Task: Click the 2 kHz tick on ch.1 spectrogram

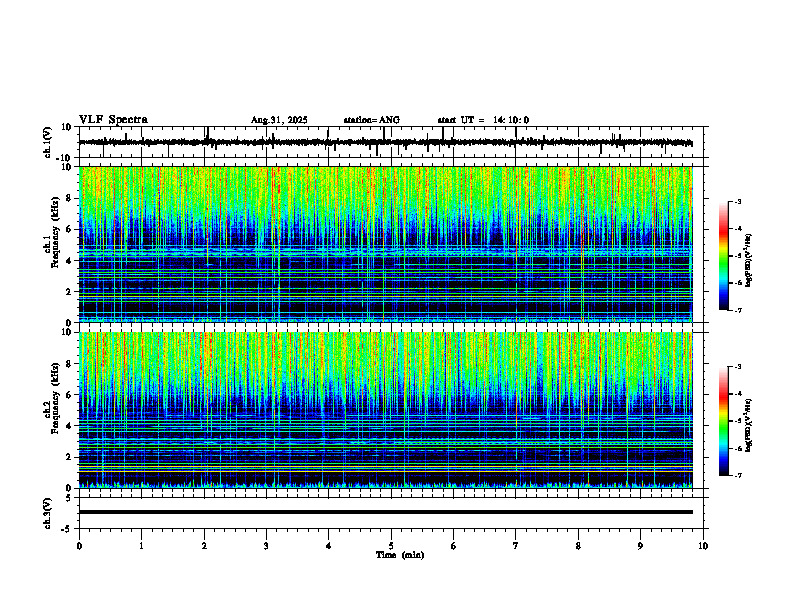Action: pyautogui.click(x=70, y=292)
